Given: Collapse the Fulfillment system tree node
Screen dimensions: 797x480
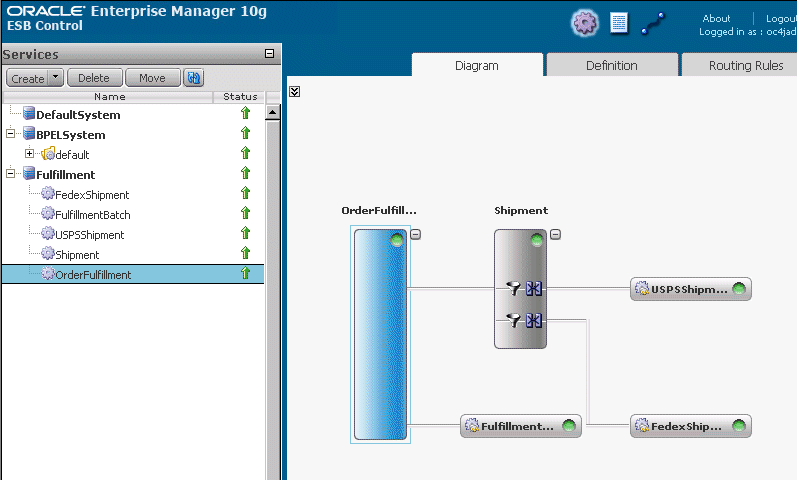Looking at the screenshot, I should 10,173.
